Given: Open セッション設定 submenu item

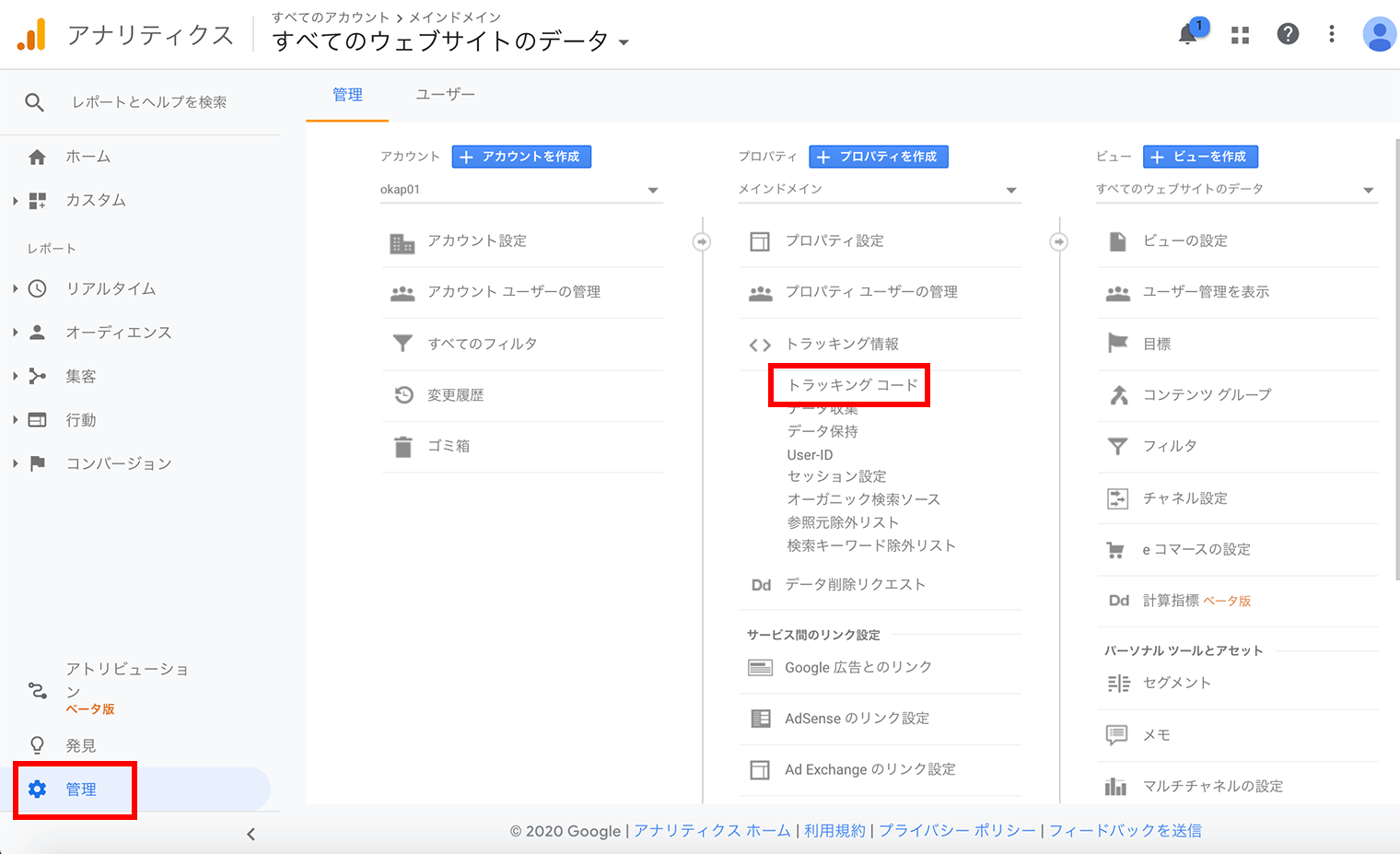Looking at the screenshot, I should pos(836,476).
